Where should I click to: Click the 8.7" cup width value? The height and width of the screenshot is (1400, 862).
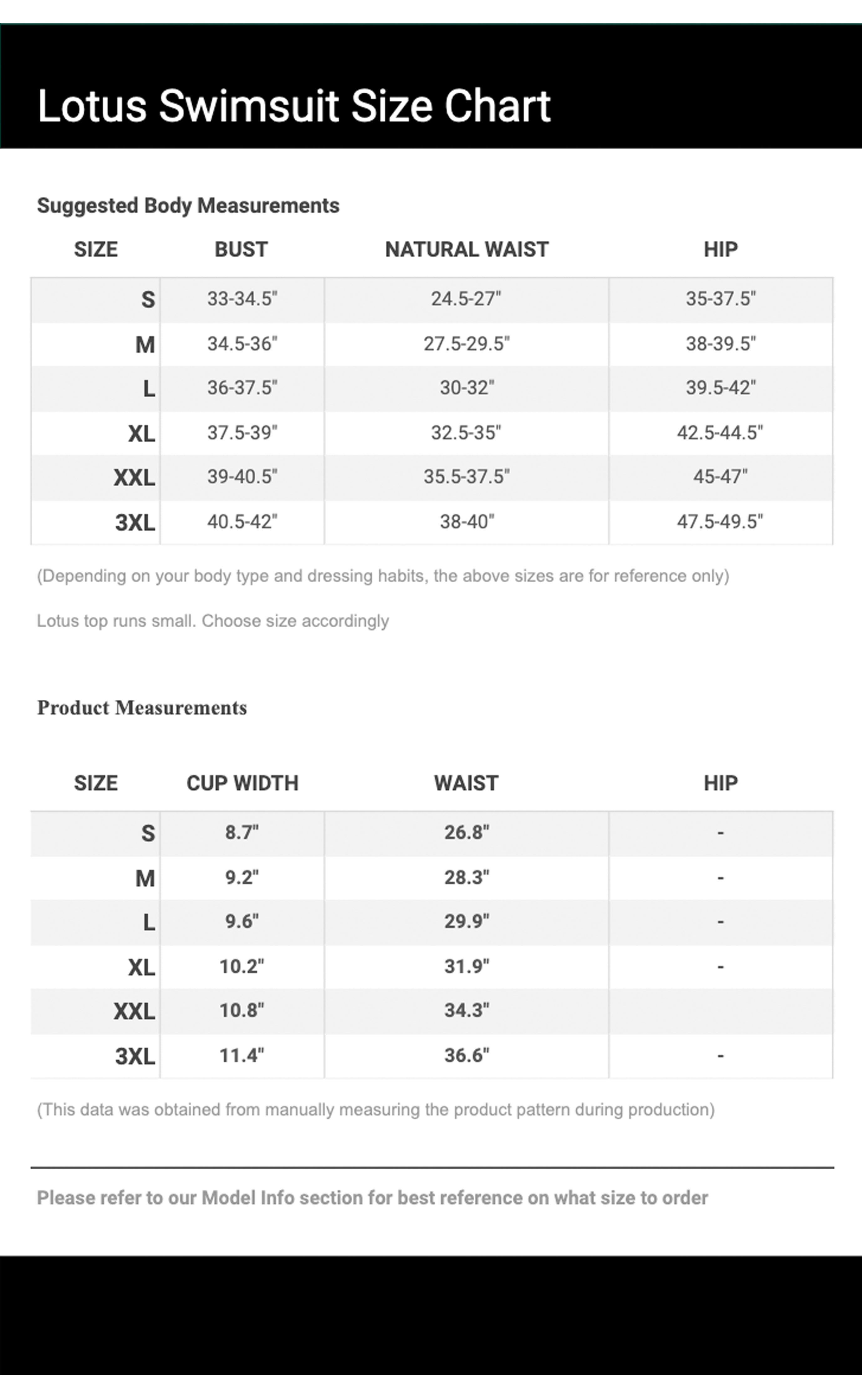click(x=242, y=833)
